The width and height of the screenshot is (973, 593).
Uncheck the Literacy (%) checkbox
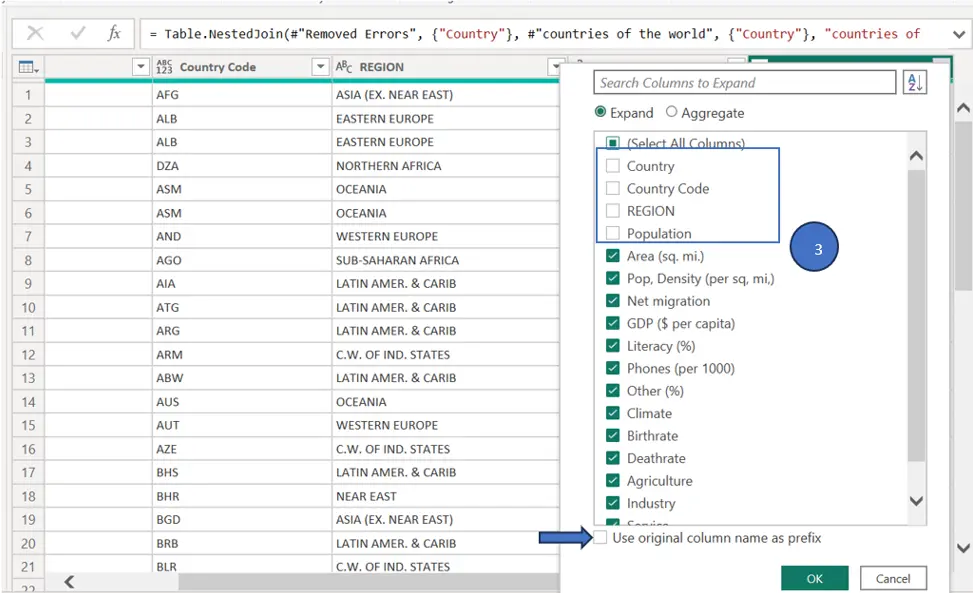[612, 346]
